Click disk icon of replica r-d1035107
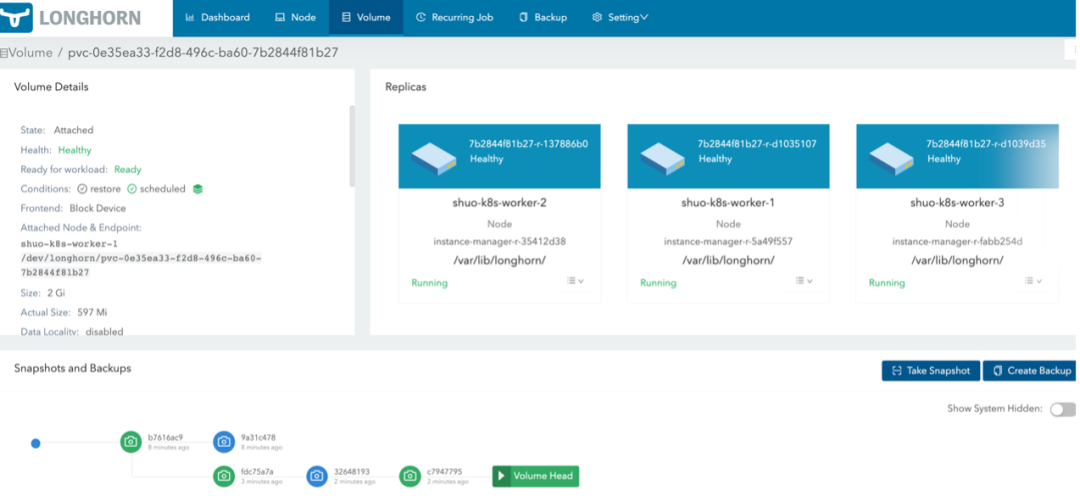 coord(663,158)
